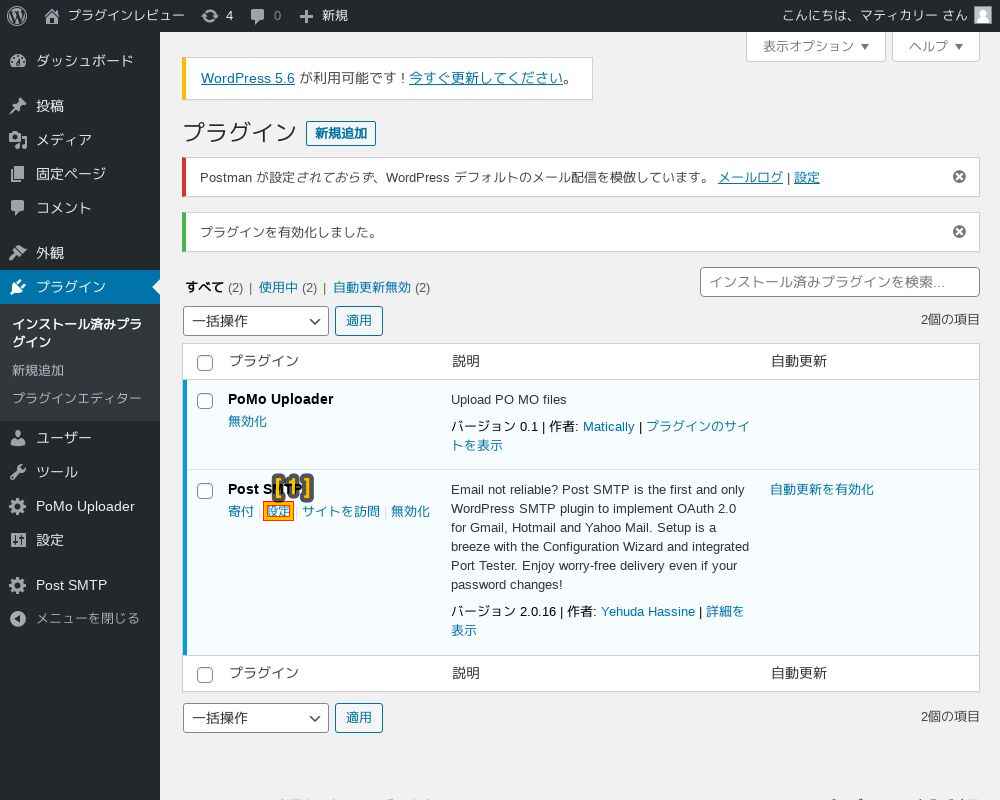Open the ダッシュボード dashboard icon
This screenshot has height=800, width=1000.
18,61
